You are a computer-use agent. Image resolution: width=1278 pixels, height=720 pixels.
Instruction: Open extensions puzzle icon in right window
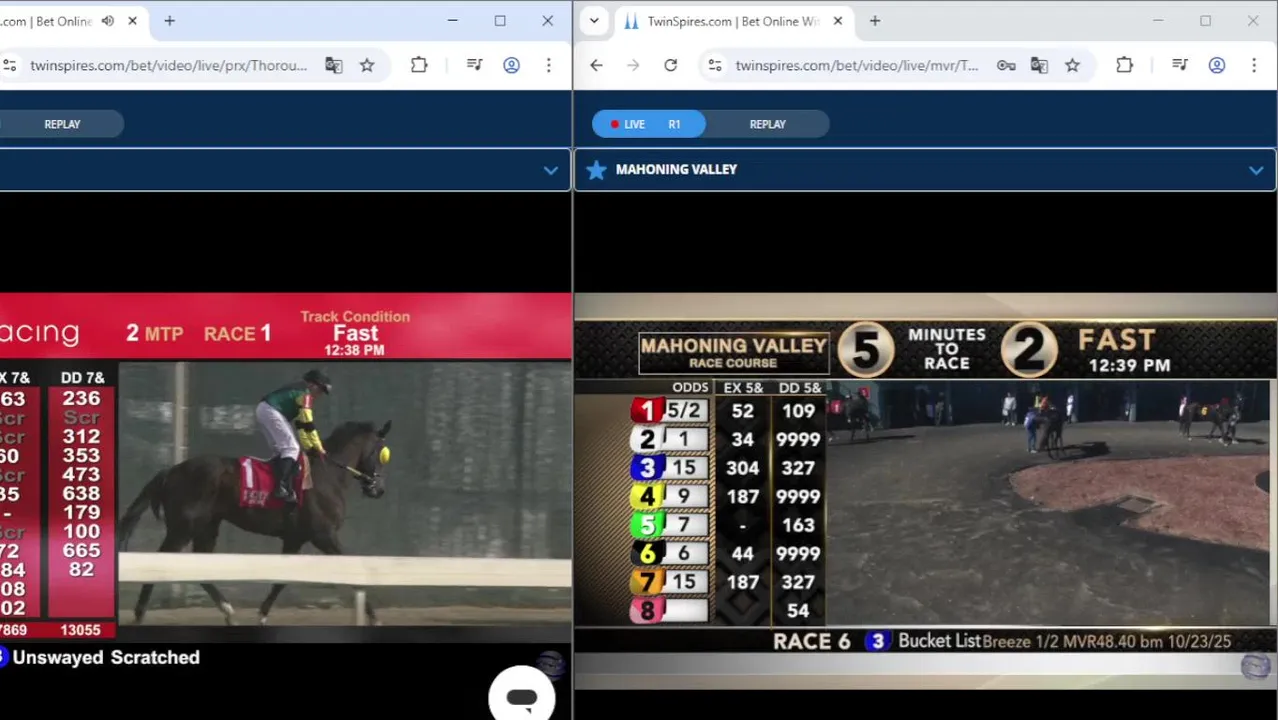click(x=1124, y=65)
